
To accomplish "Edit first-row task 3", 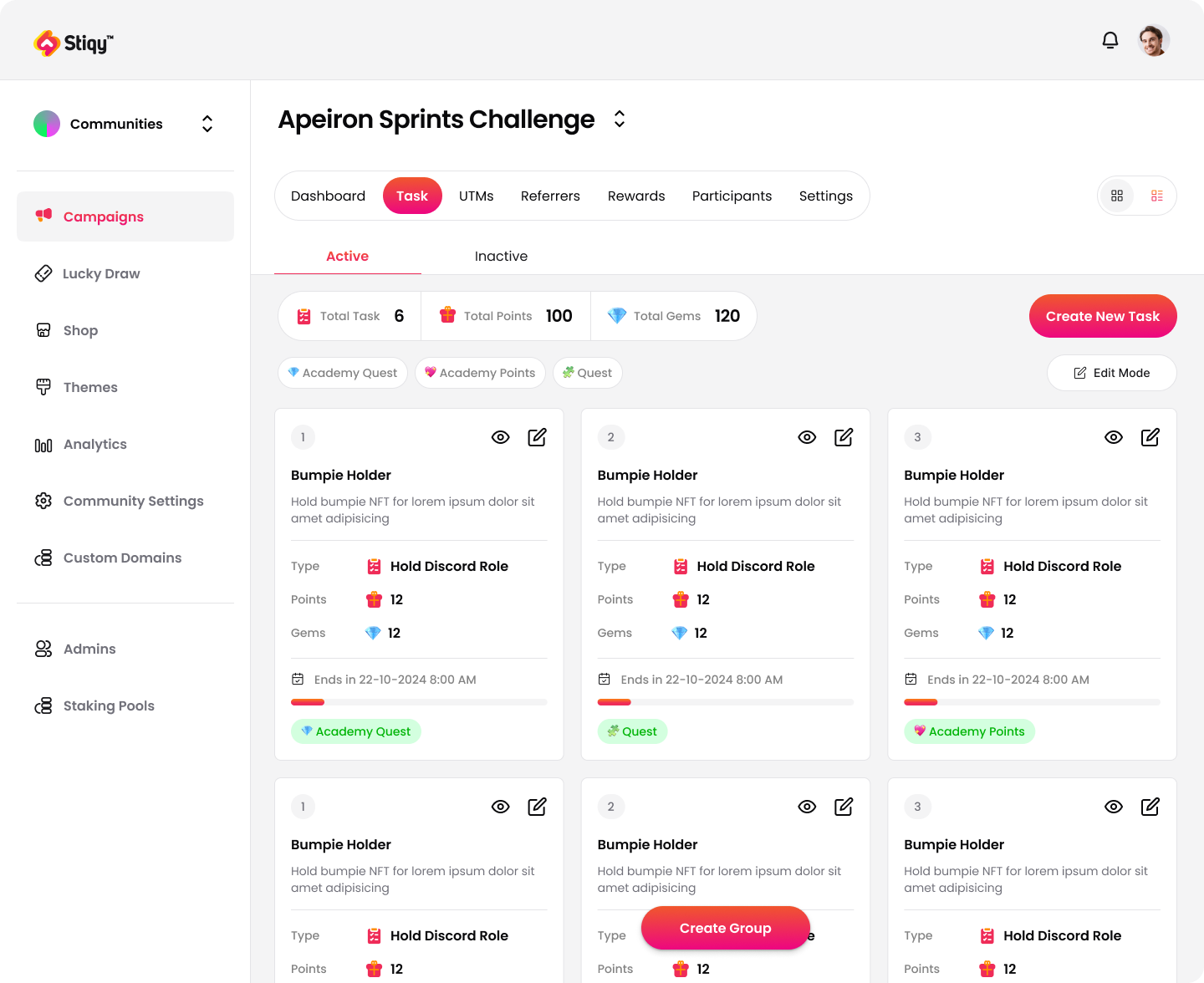I will (x=1150, y=437).
